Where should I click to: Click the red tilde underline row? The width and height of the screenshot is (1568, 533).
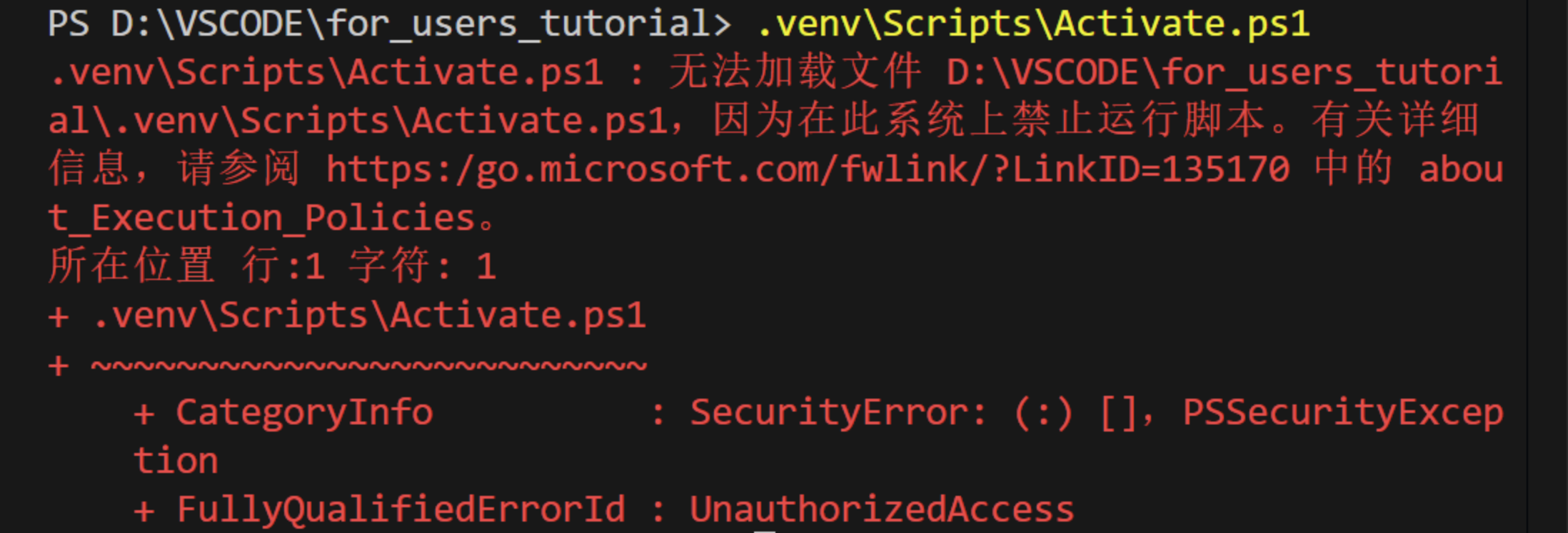(368, 367)
